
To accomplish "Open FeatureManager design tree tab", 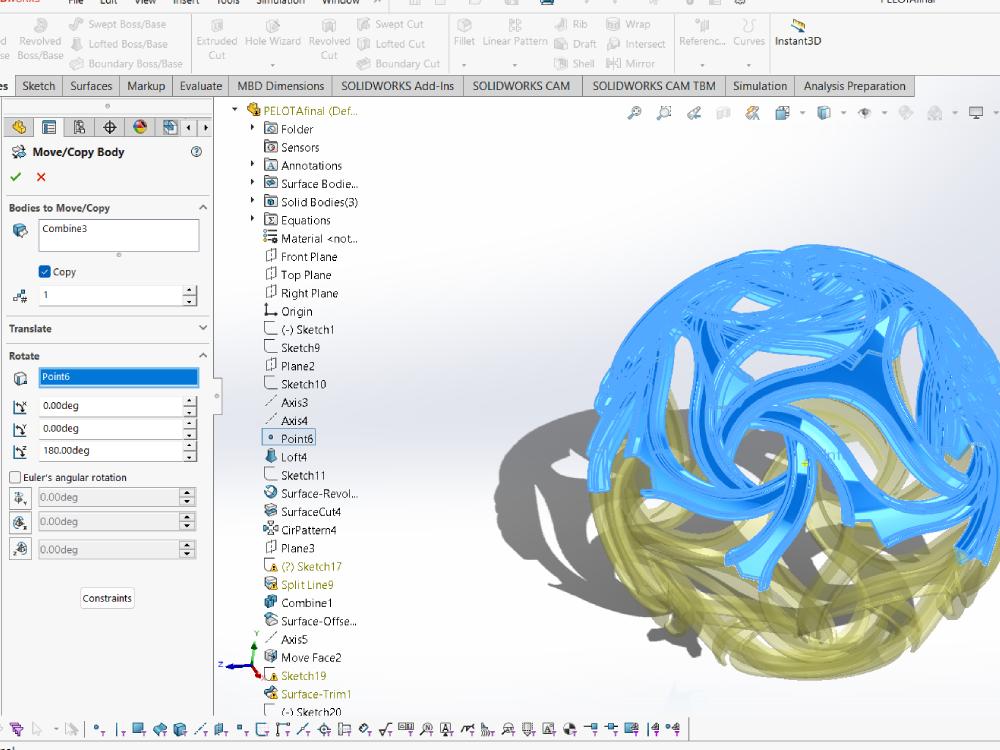I will pos(18,128).
